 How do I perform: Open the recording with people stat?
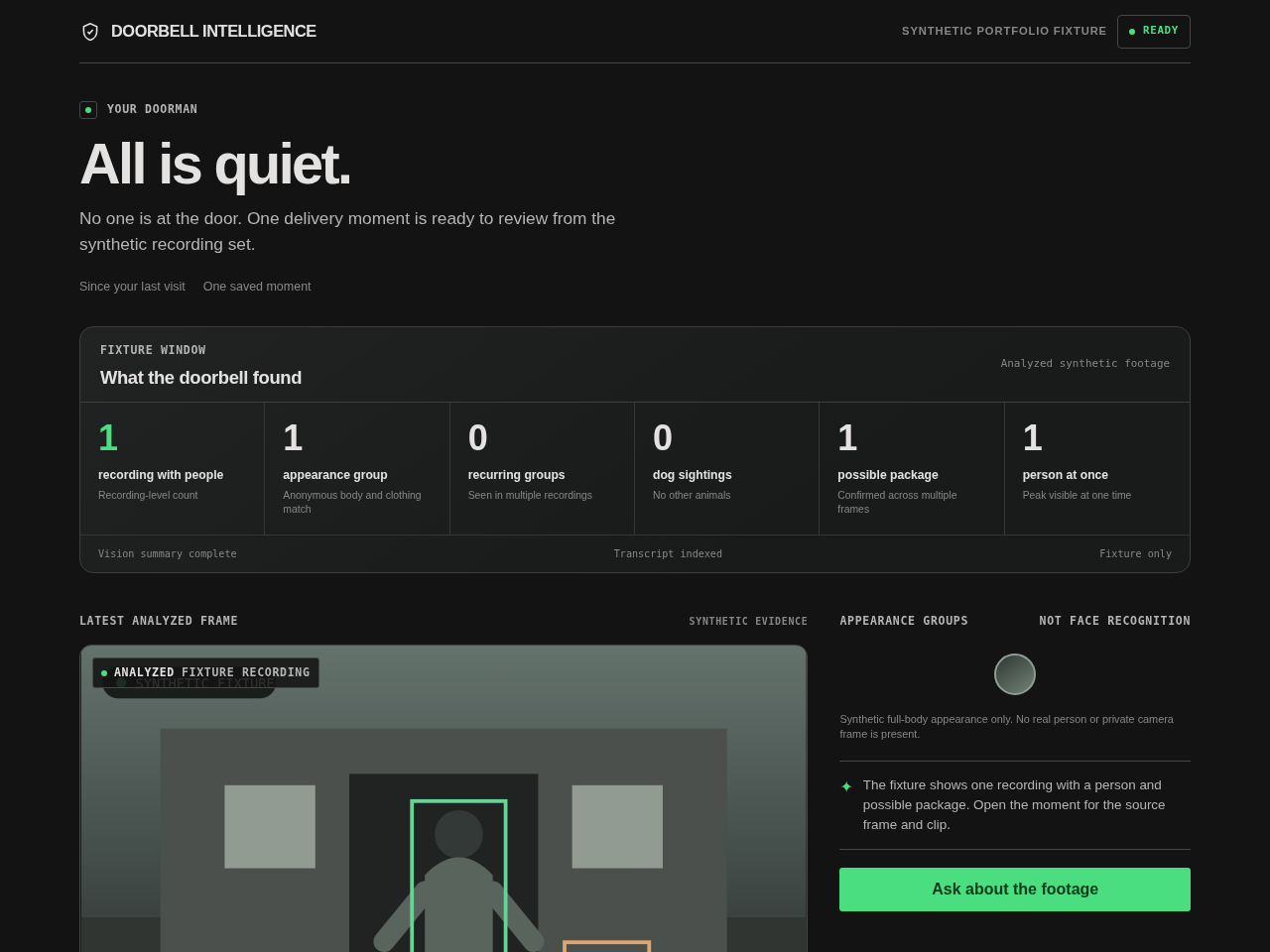click(173, 469)
